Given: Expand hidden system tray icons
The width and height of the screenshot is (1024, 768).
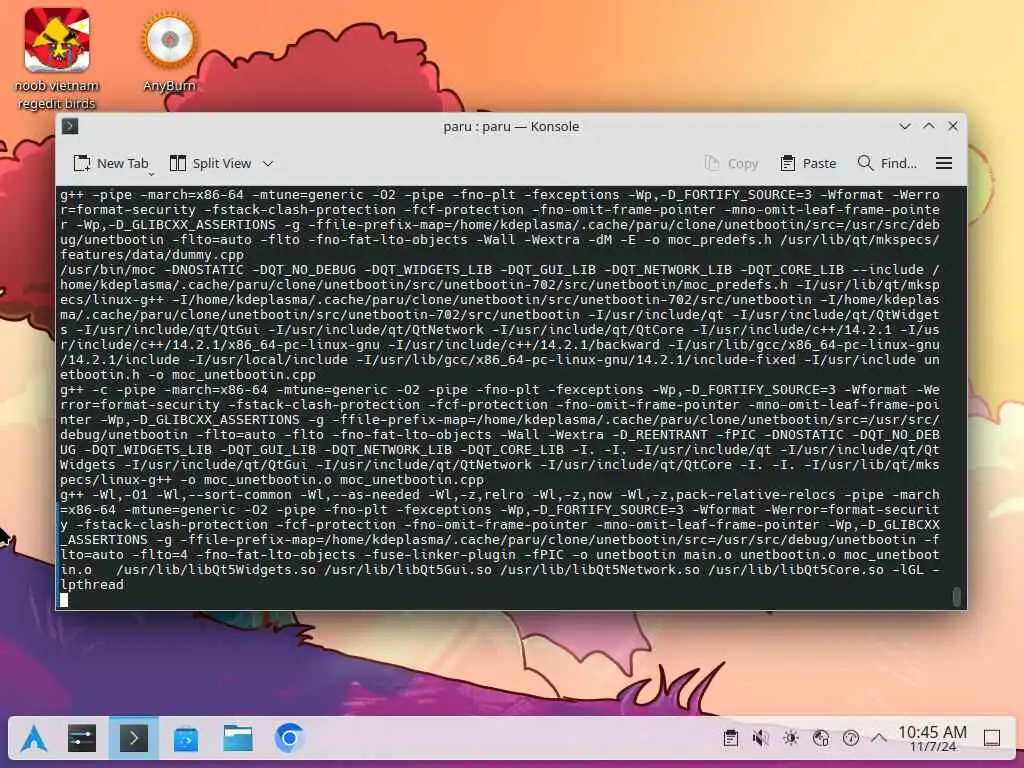Looking at the screenshot, I should coord(879,739).
